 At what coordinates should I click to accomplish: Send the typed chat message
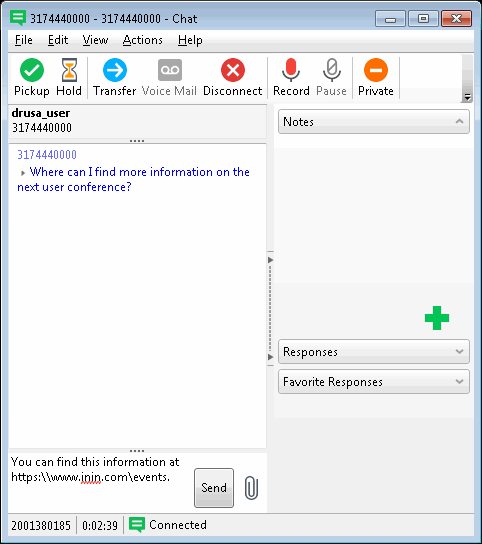click(214, 488)
